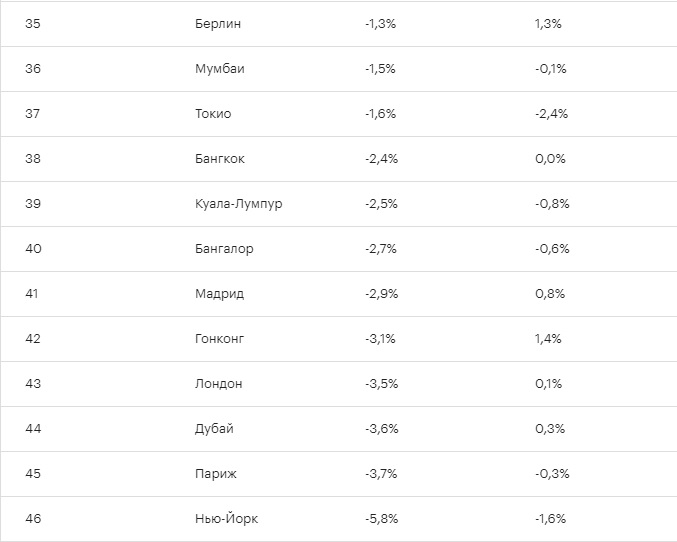Viewport: 677px width, 542px height.
Task: Select the Париж city name
Action: pyautogui.click(x=215, y=474)
